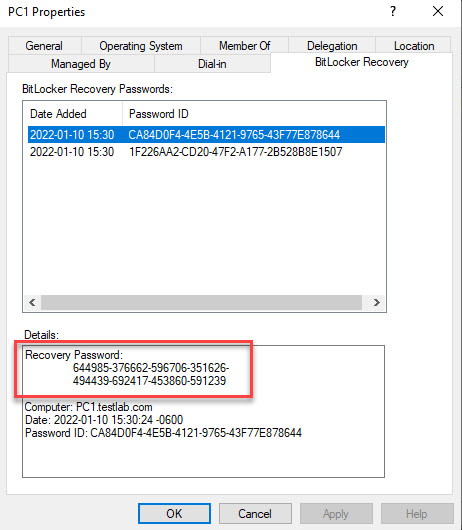Click the Computer: PC1.testlab.com text
Screen dimensions: 462x530
click(x=89, y=407)
